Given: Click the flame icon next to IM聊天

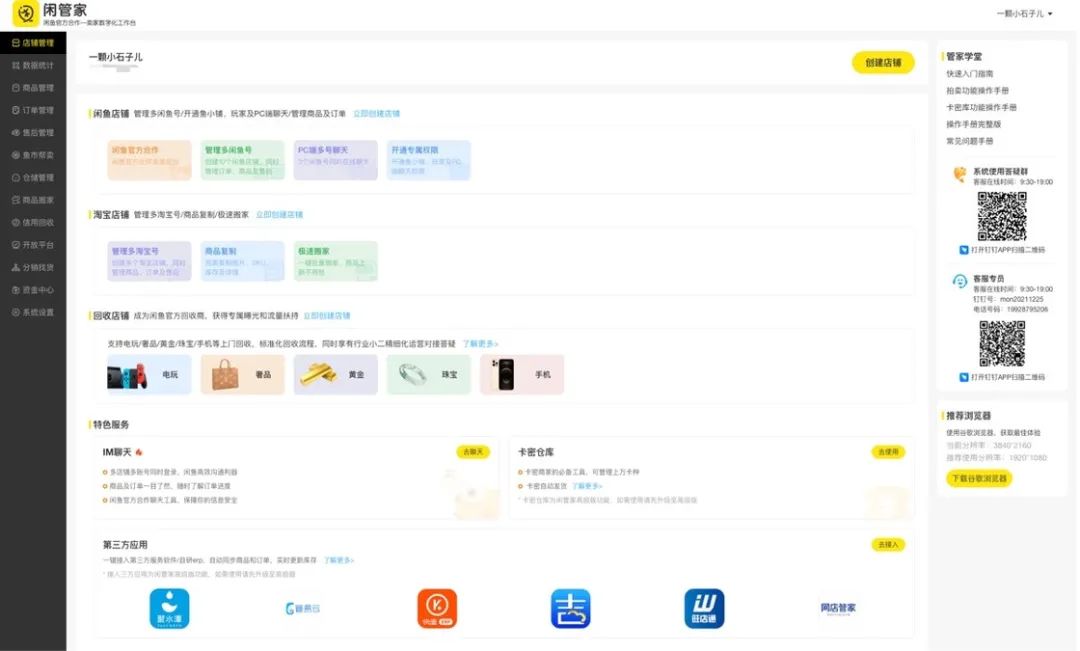Looking at the screenshot, I should click(x=139, y=452).
